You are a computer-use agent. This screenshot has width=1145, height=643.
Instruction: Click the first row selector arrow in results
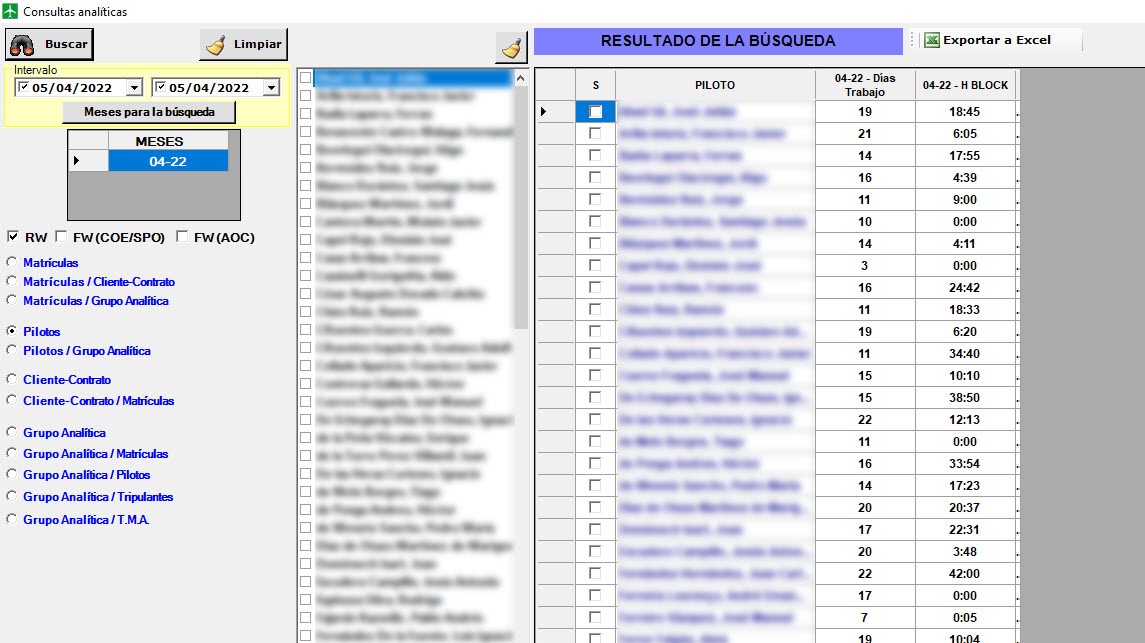pyautogui.click(x=543, y=112)
